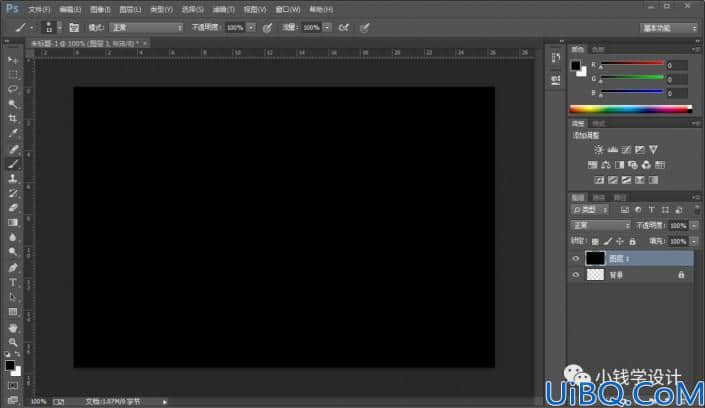Screen dimensions: 705x408
Task: Select the Clone Stamp tool
Action: (x=13, y=179)
